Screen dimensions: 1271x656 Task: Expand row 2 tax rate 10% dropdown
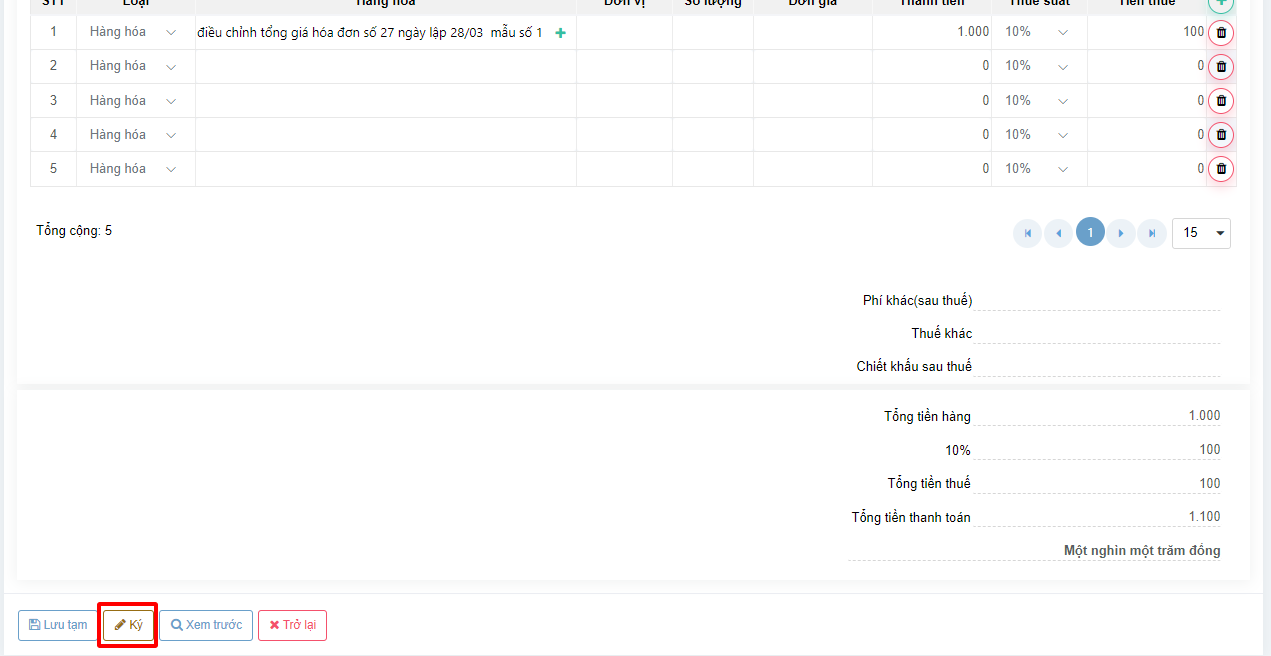1038,66
